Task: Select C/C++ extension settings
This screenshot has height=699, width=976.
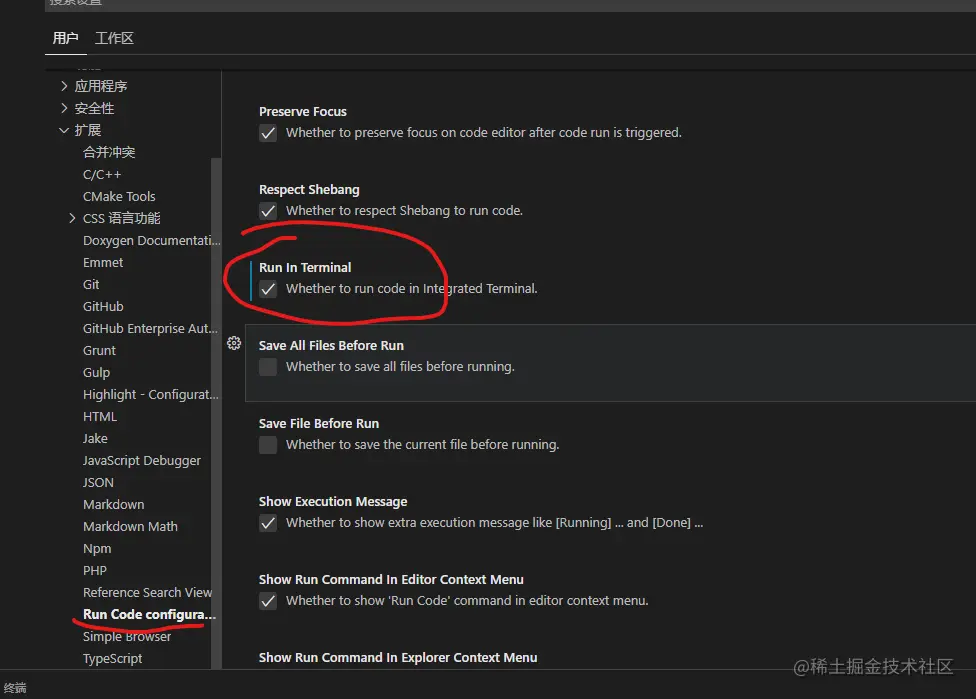Action: 102,174
